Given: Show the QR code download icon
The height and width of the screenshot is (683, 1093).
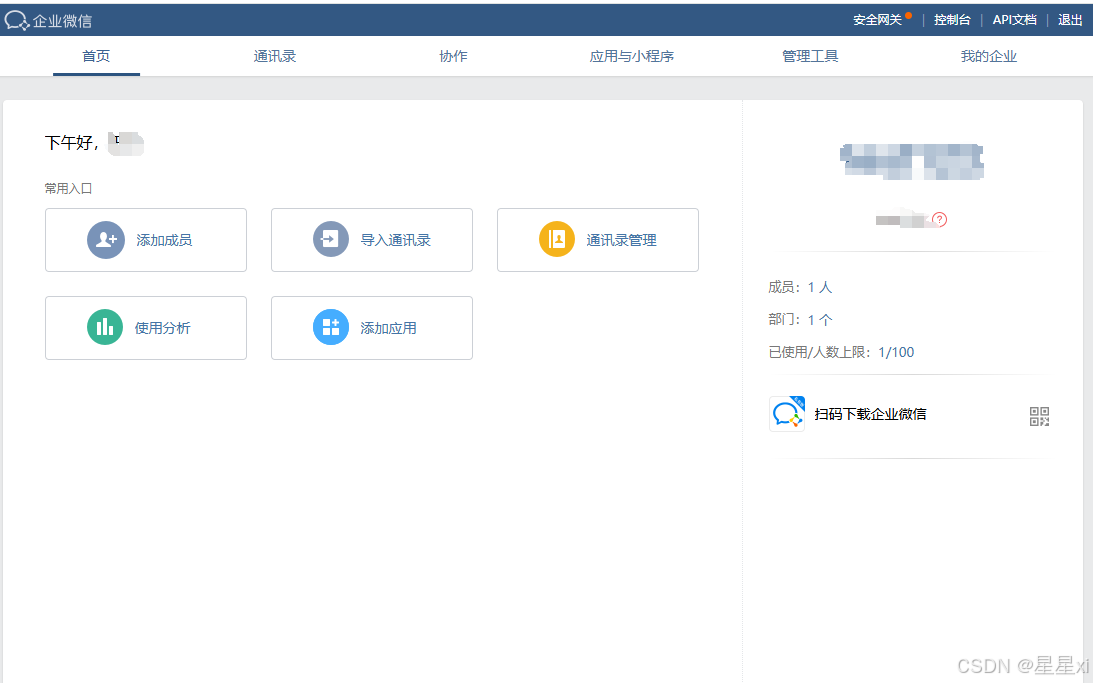Looking at the screenshot, I should pyautogui.click(x=1039, y=416).
